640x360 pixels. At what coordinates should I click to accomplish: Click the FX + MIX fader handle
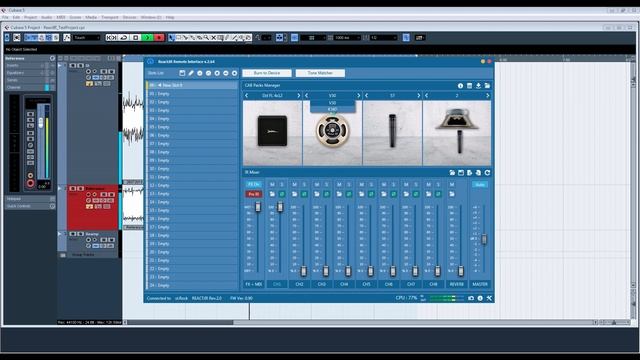pos(258,207)
